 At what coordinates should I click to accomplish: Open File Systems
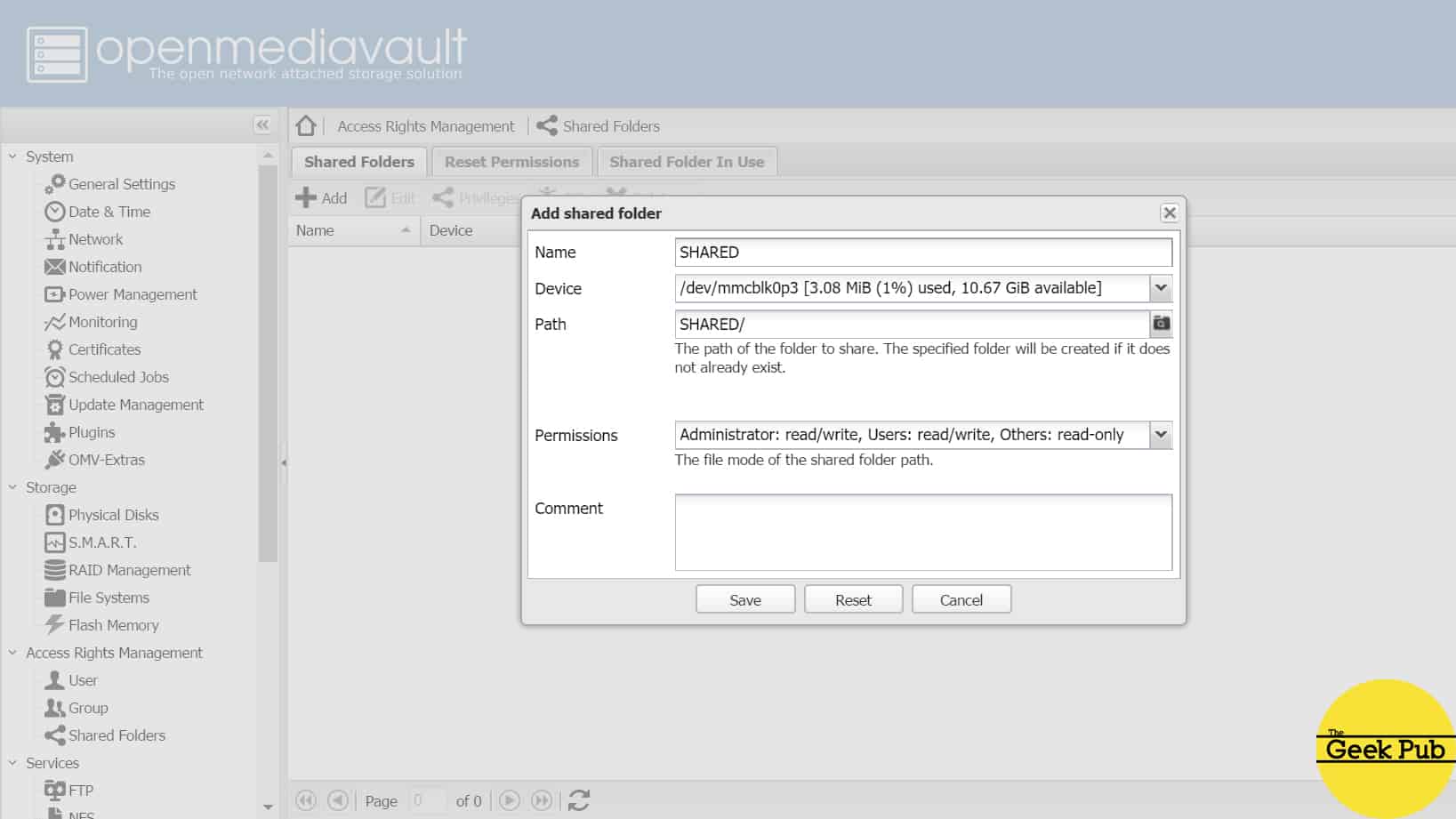point(97,598)
